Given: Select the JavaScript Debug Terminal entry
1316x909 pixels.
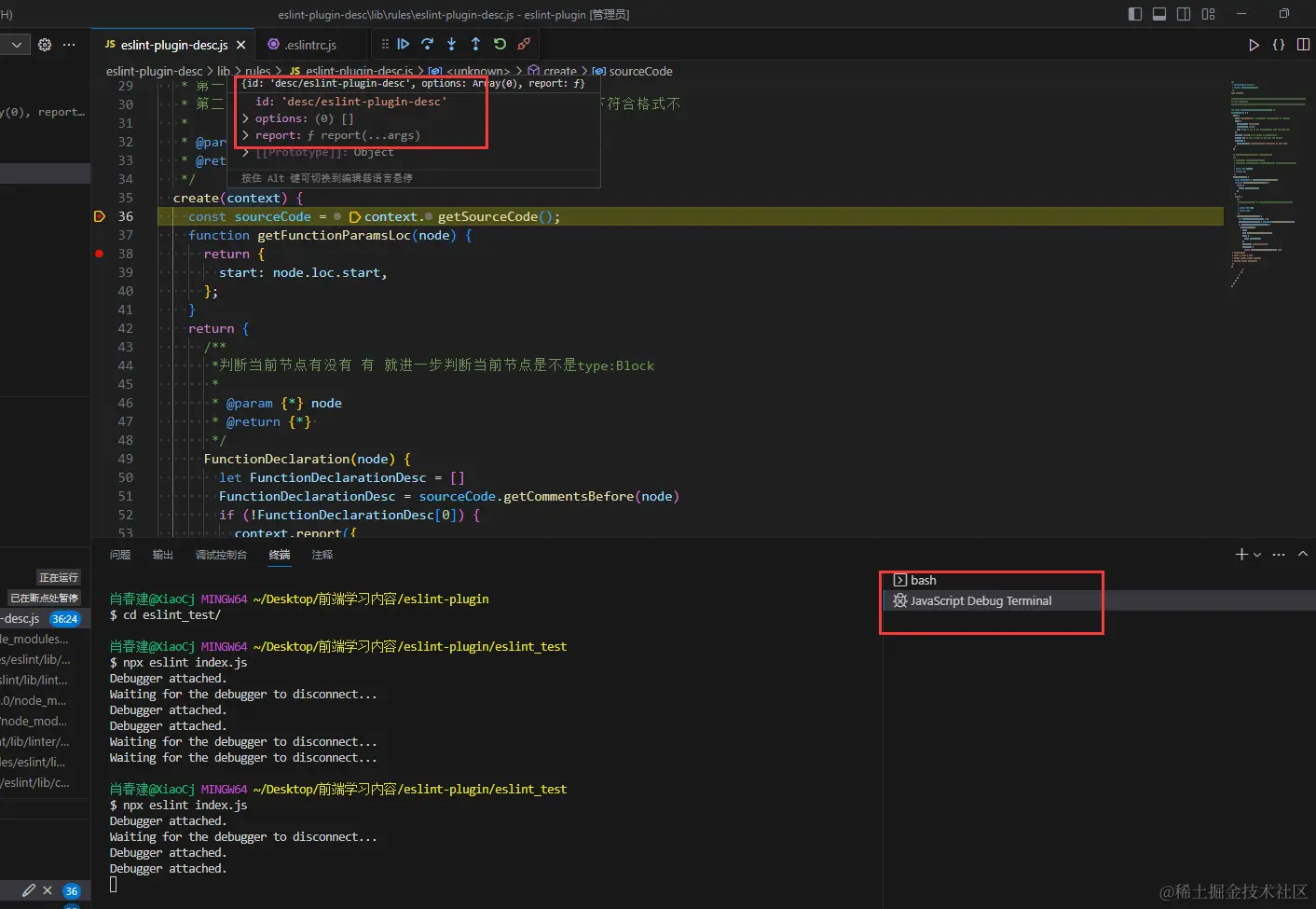Looking at the screenshot, I should (1100, 600).
